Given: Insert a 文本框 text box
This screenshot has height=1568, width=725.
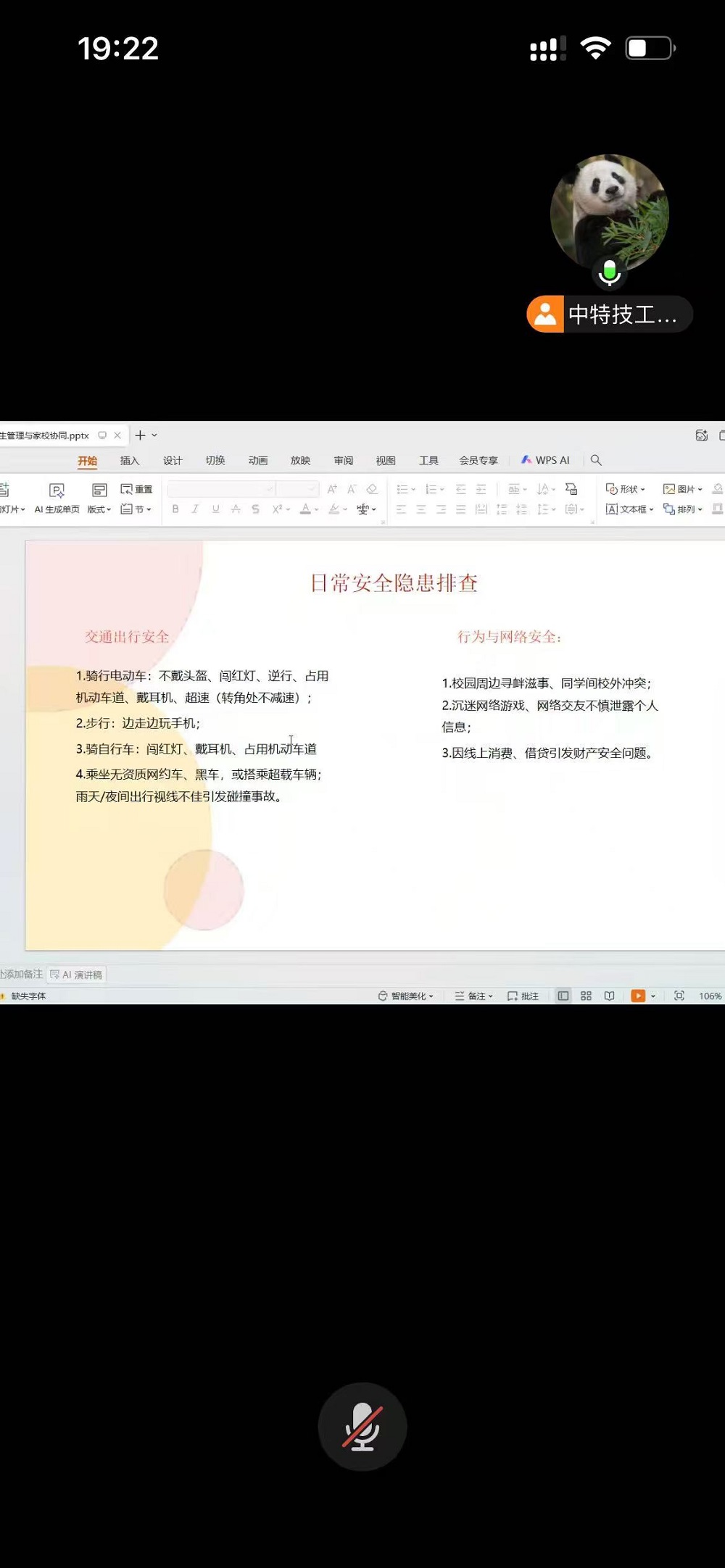Looking at the screenshot, I should pyautogui.click(x=629, y=509).
